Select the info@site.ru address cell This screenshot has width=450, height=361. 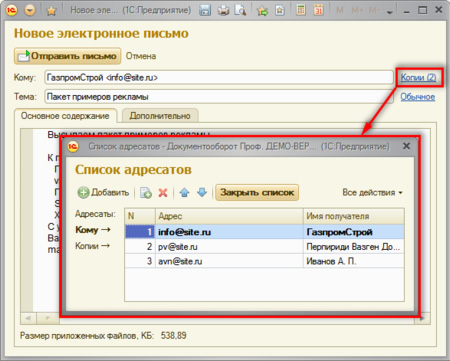click(229, 232)
